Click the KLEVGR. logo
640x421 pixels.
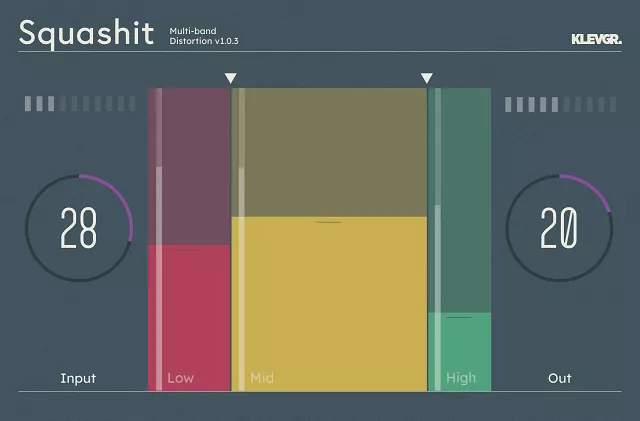(595, 40)
